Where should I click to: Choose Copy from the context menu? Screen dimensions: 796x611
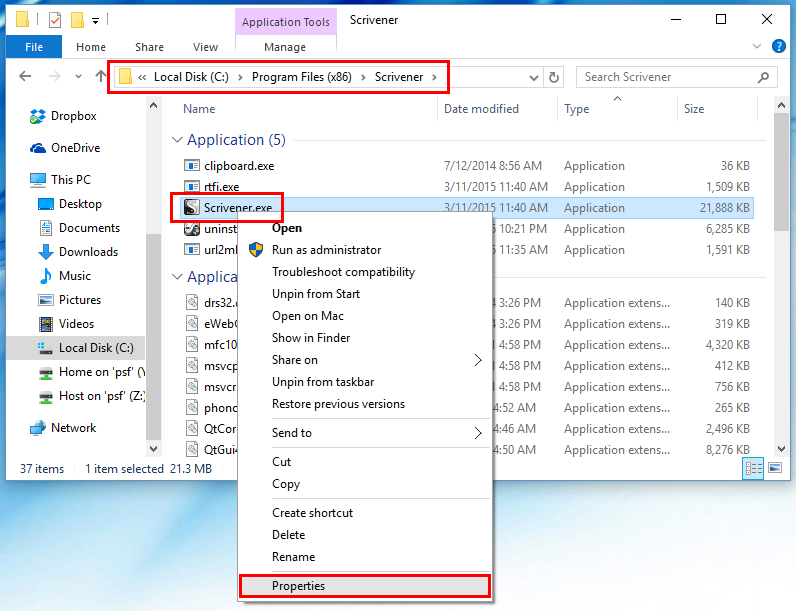click(286, 484)
